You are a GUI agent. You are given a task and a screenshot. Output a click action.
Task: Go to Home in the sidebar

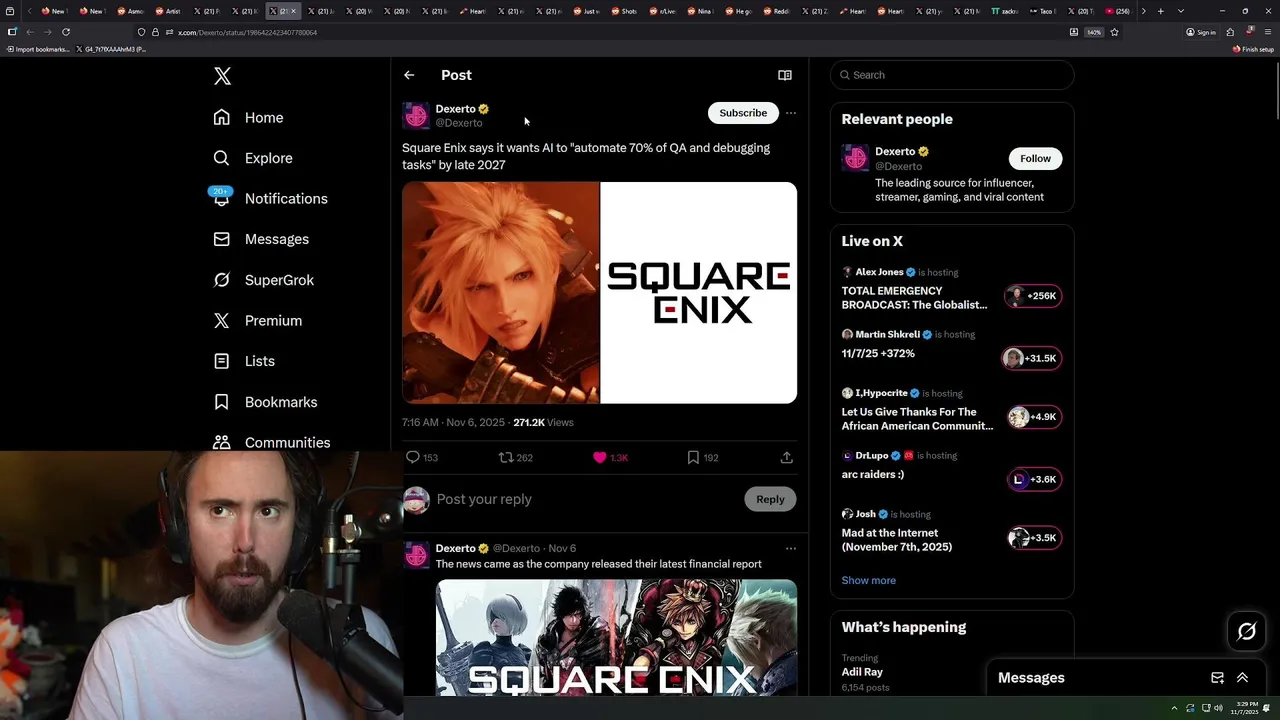pos(248,118)
